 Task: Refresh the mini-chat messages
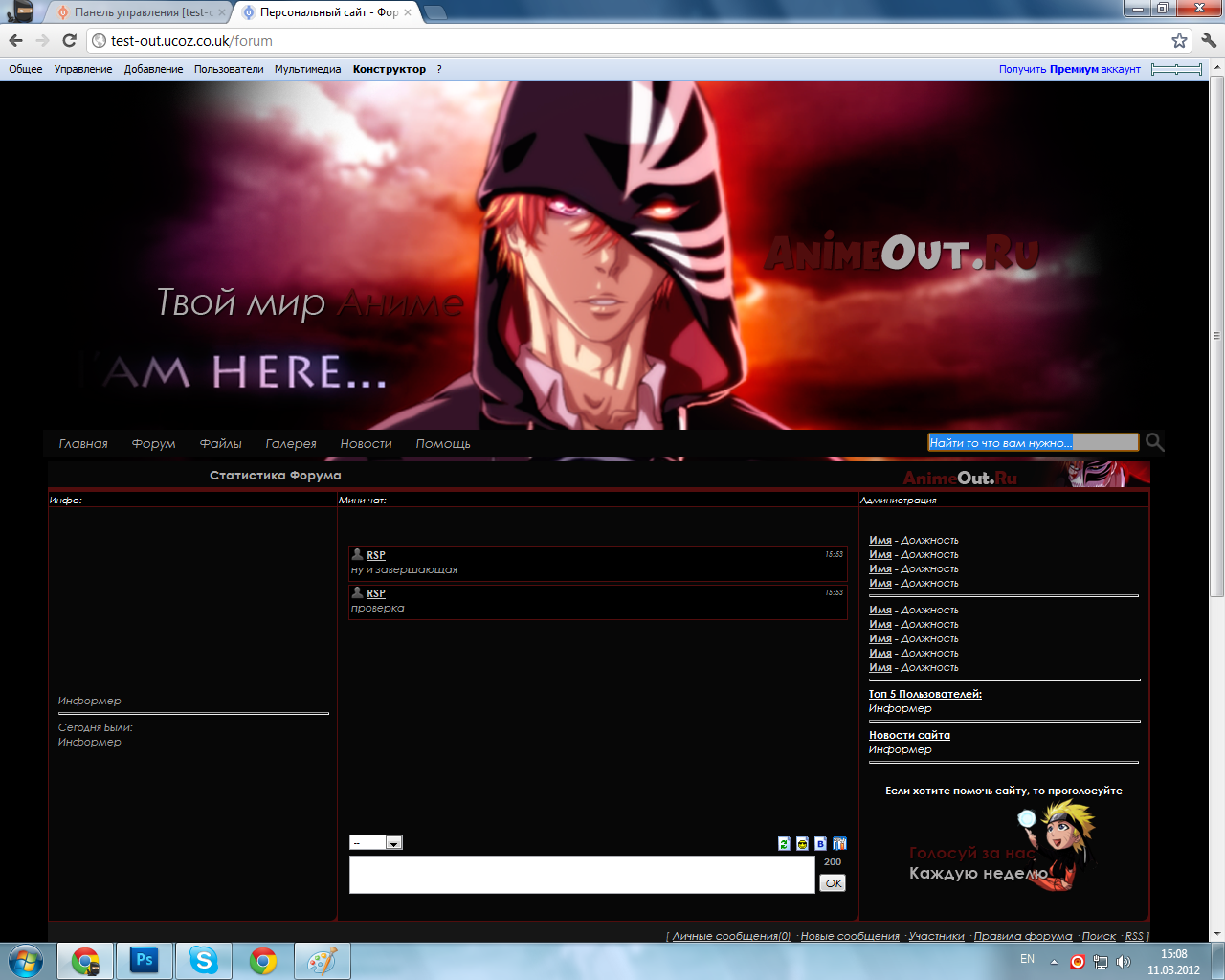pos(784,843)
